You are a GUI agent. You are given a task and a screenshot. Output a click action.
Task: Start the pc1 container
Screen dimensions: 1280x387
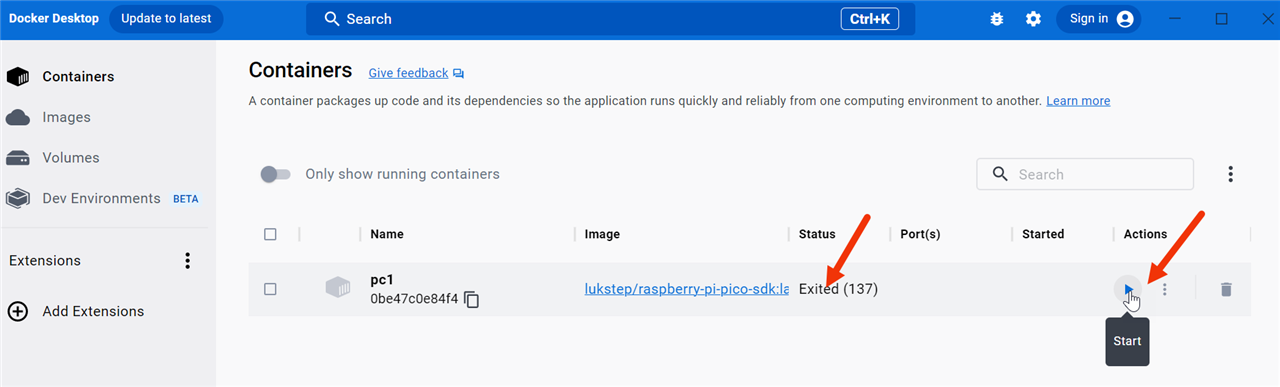pyautogui.click(x=1128, y=289)
